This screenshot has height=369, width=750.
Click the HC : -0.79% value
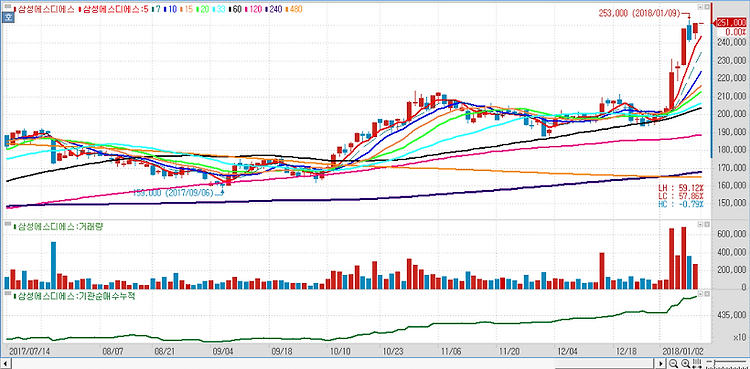pyautogui.click(x=681, y=204)
